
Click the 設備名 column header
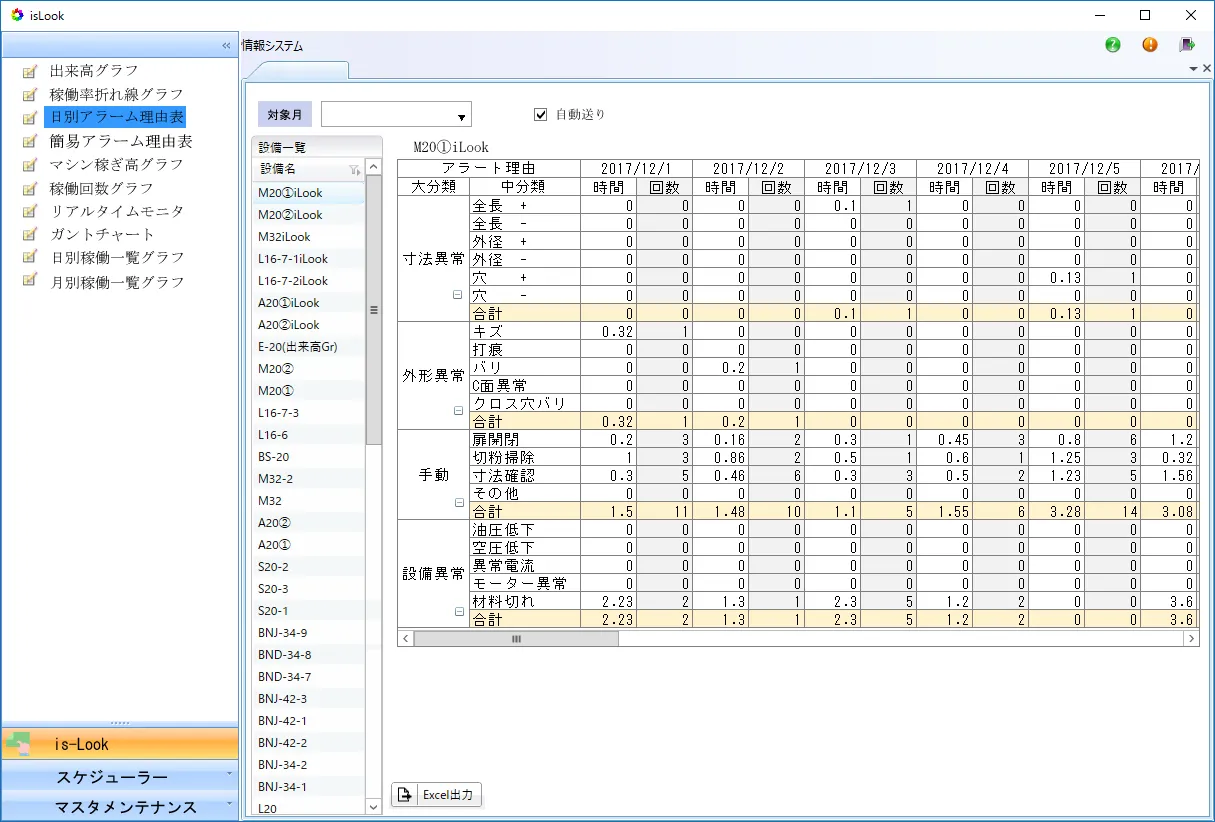tap(308, 169)
